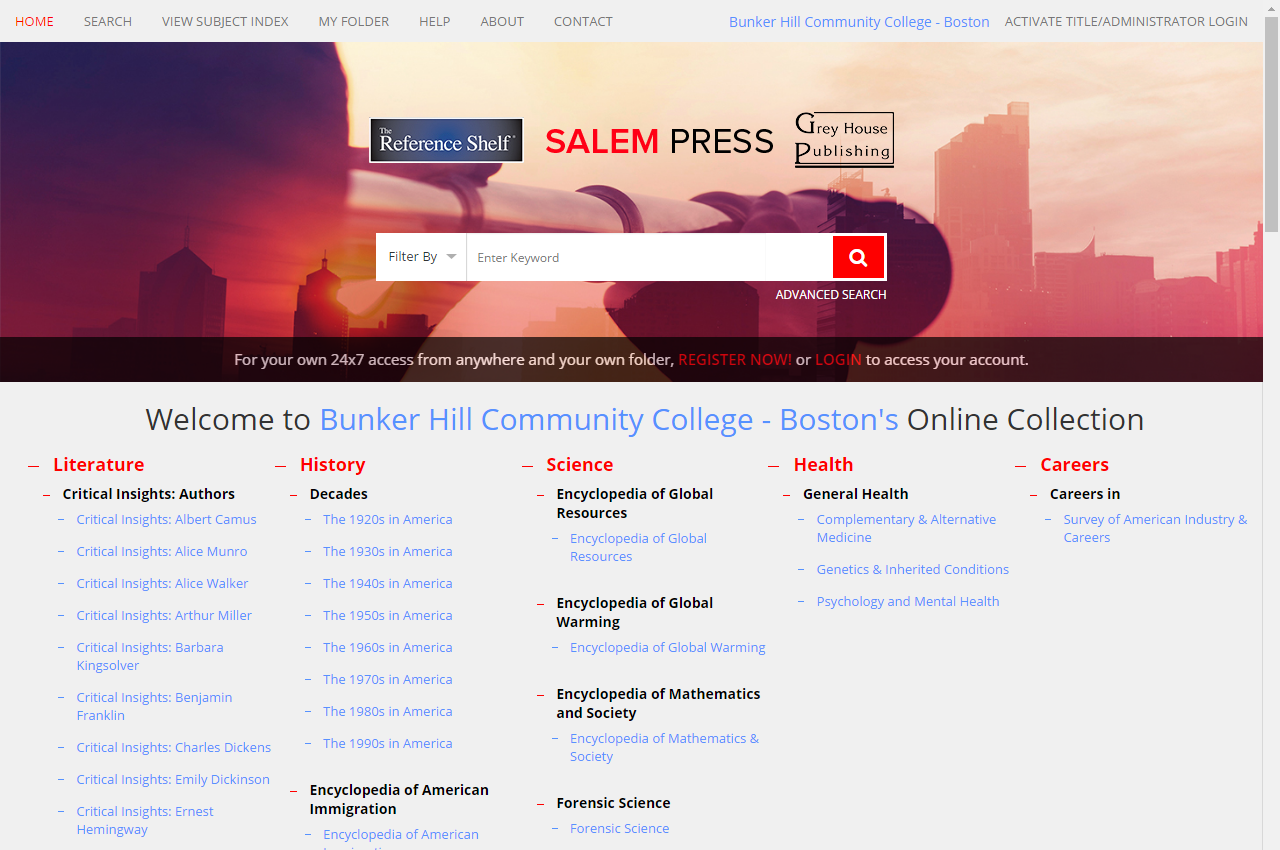Screen dimensions: 1280x850
Task: Click ACTIVATE TITLE/ADMINISTRATOR LOGIN
Action: click(x=1126, y=21)
